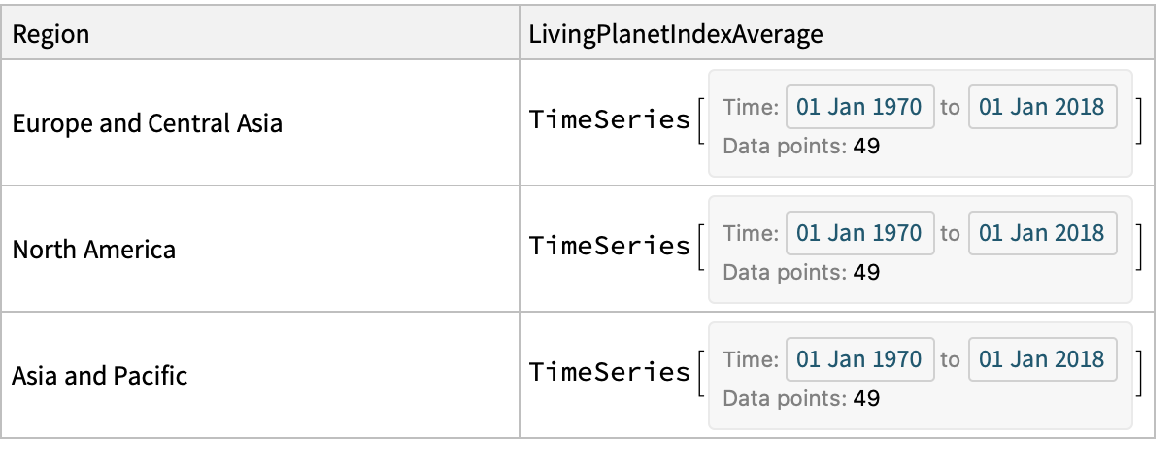1156x474 pixels.
Task: Click the North America region cell
Action: coord(94,249)
